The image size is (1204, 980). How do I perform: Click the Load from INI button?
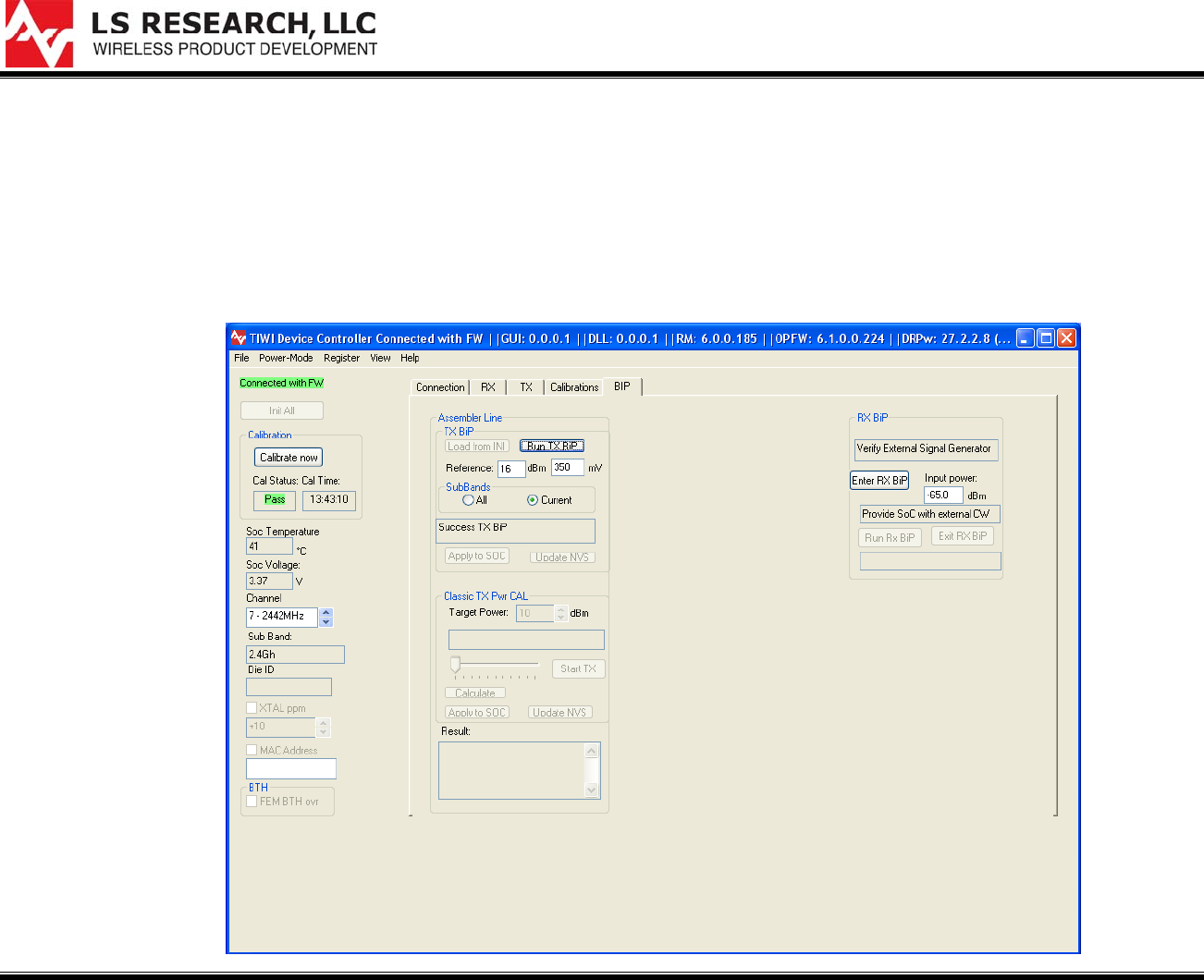(x=477, y=447)
